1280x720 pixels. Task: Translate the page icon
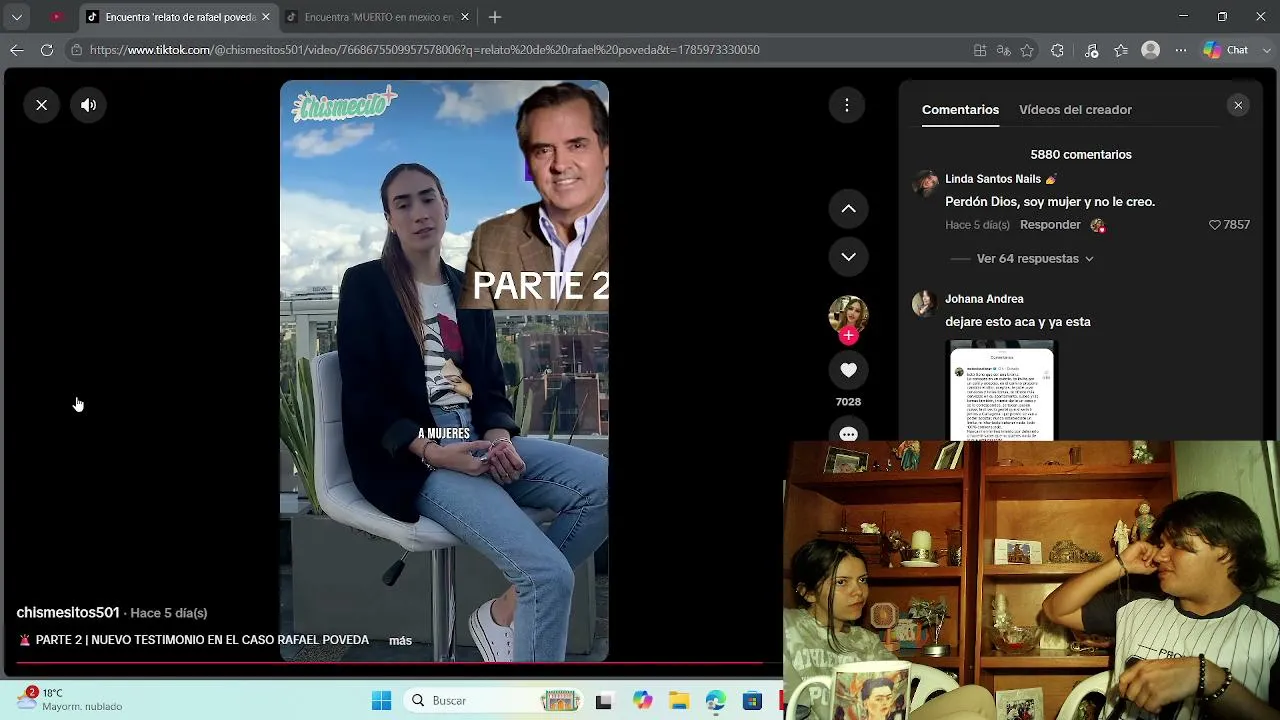1003,50
